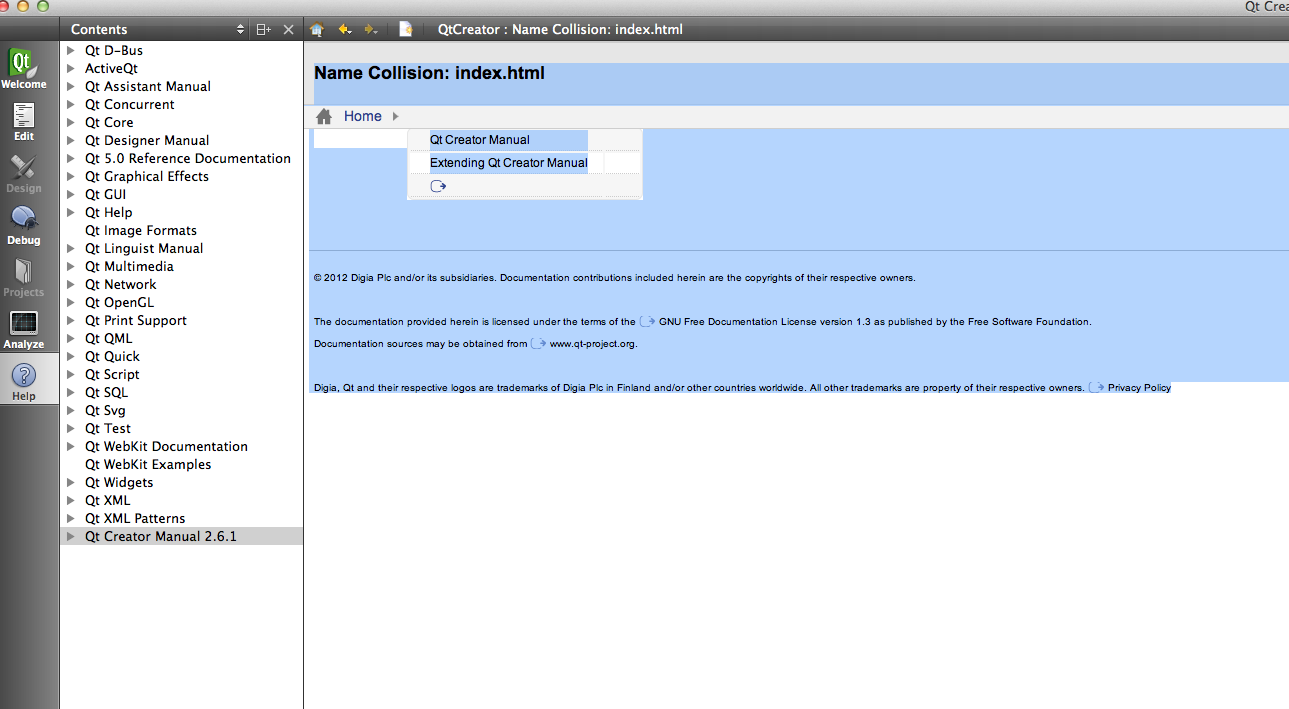Click the add bookmark icon
The image size is (1289, 709).
click(x=405, y=30)
